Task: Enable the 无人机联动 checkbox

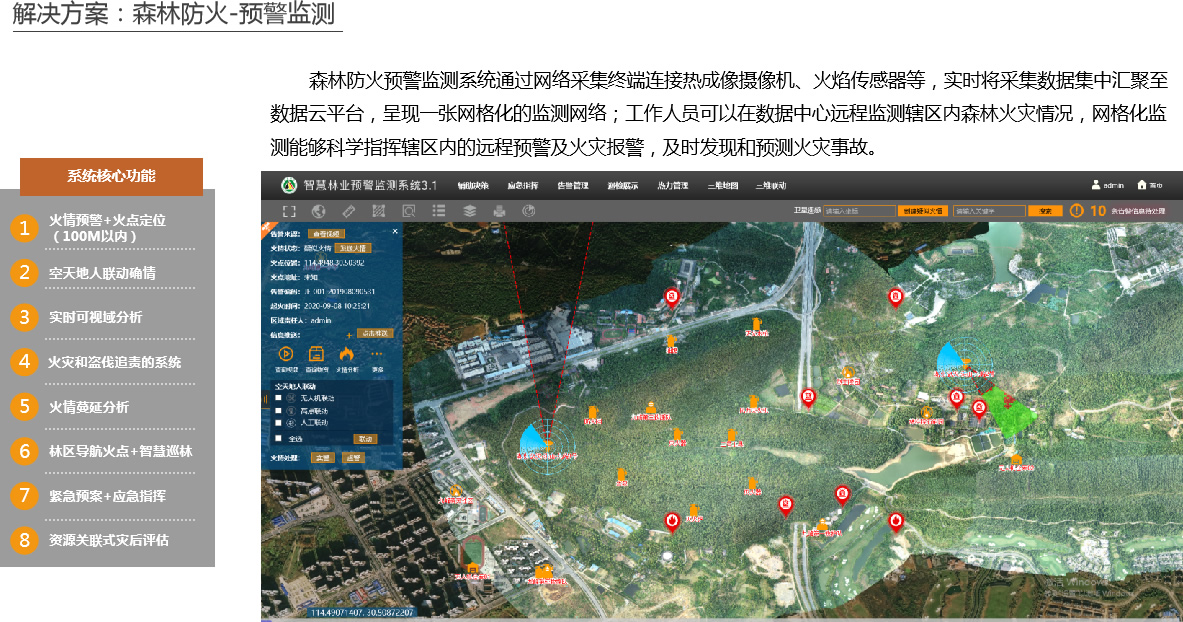Action: 277,396
